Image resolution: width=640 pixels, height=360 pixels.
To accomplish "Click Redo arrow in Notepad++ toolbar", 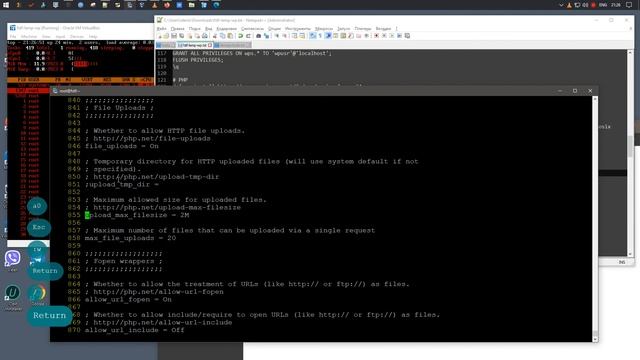I will [x=248, y=36].
